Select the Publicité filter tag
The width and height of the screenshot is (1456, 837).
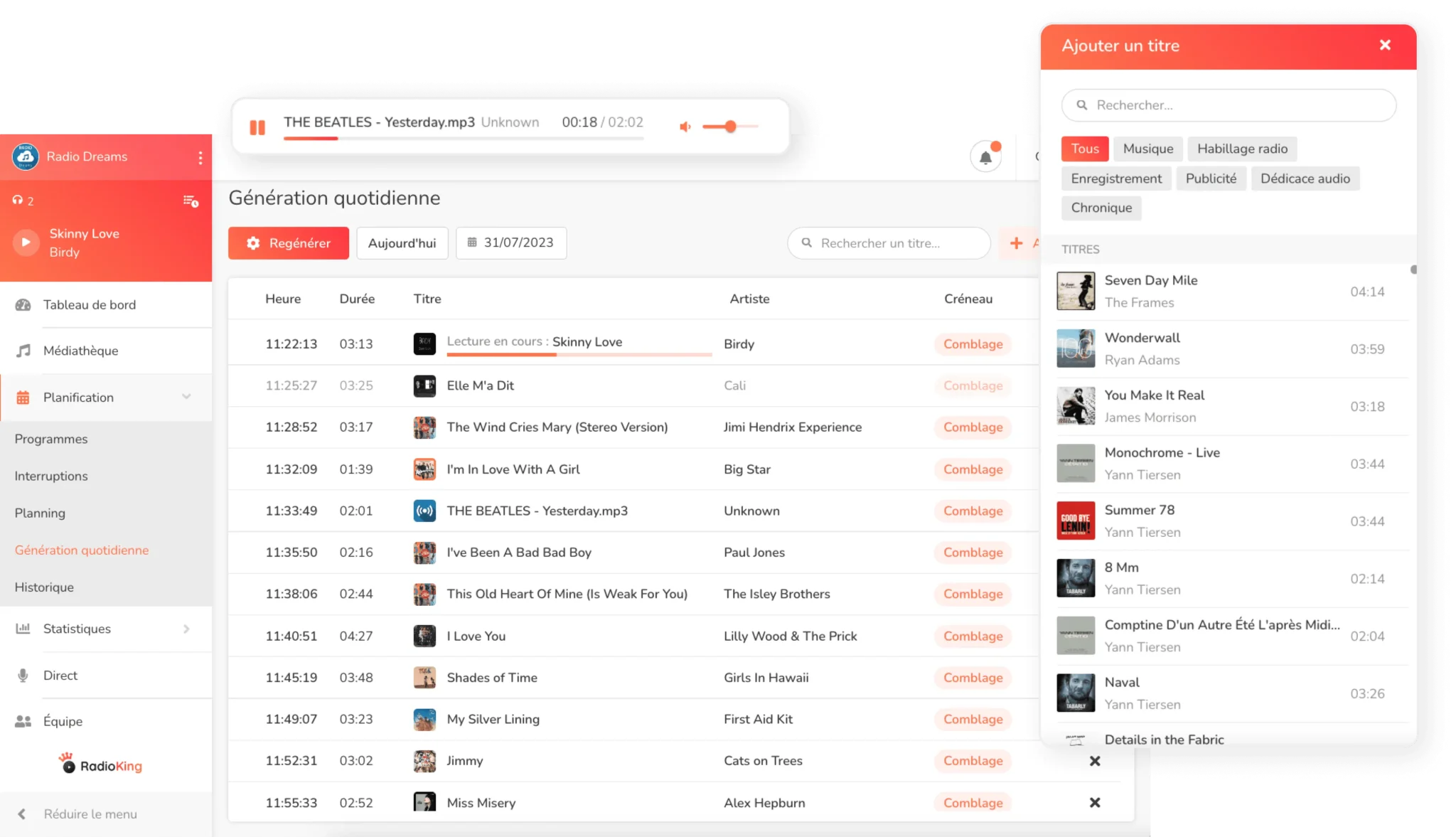[1211, 178]
